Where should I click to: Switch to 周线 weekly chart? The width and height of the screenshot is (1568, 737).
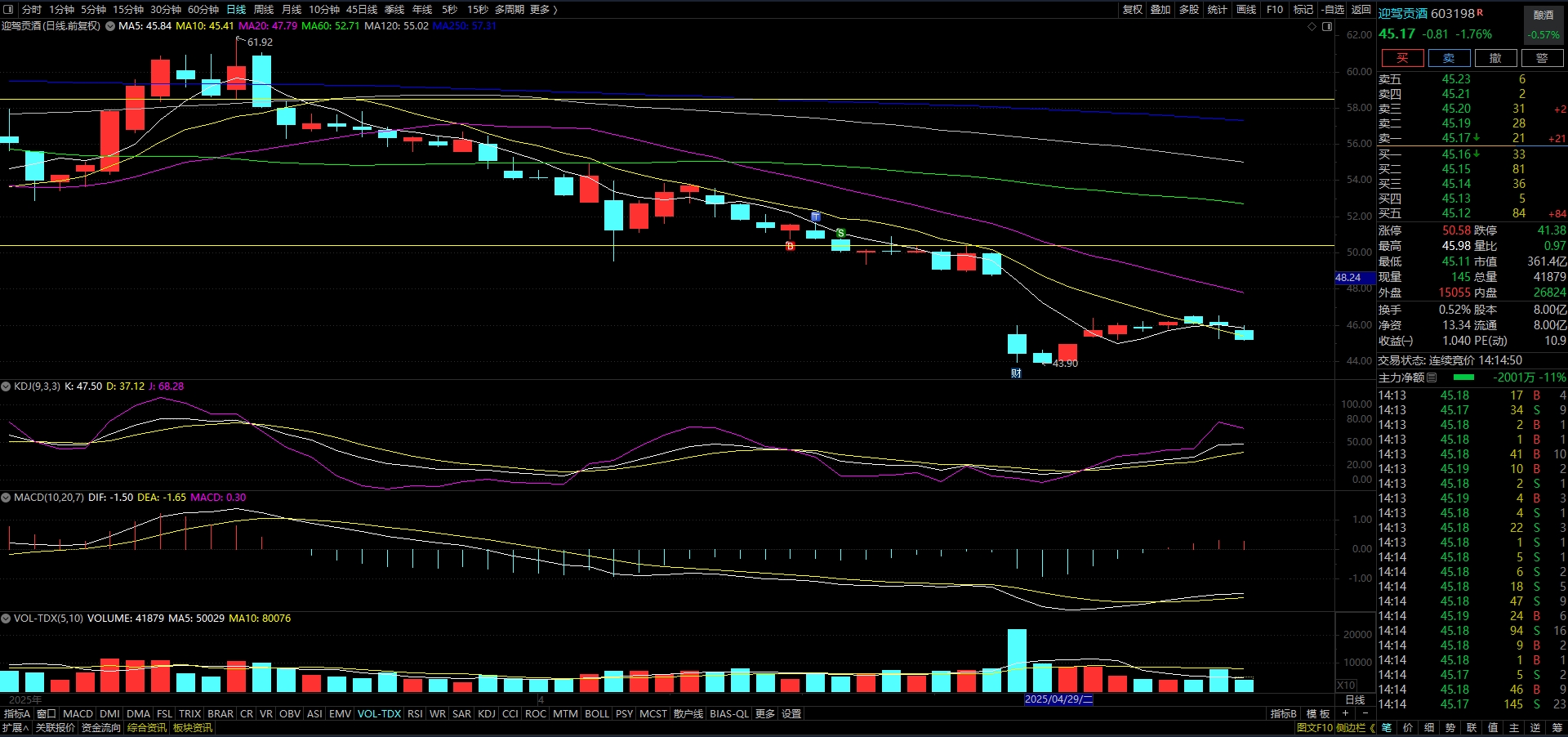click(x=264, y=9)
